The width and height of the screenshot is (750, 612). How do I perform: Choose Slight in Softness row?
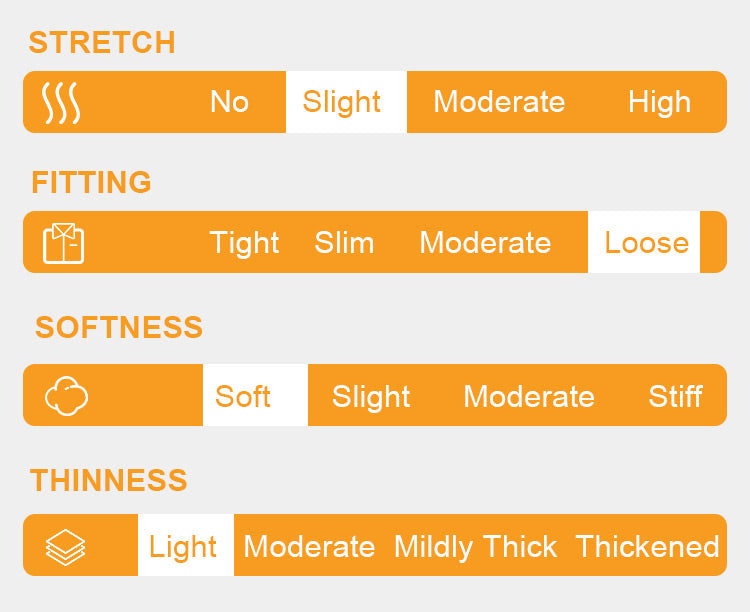coord(371,396)
